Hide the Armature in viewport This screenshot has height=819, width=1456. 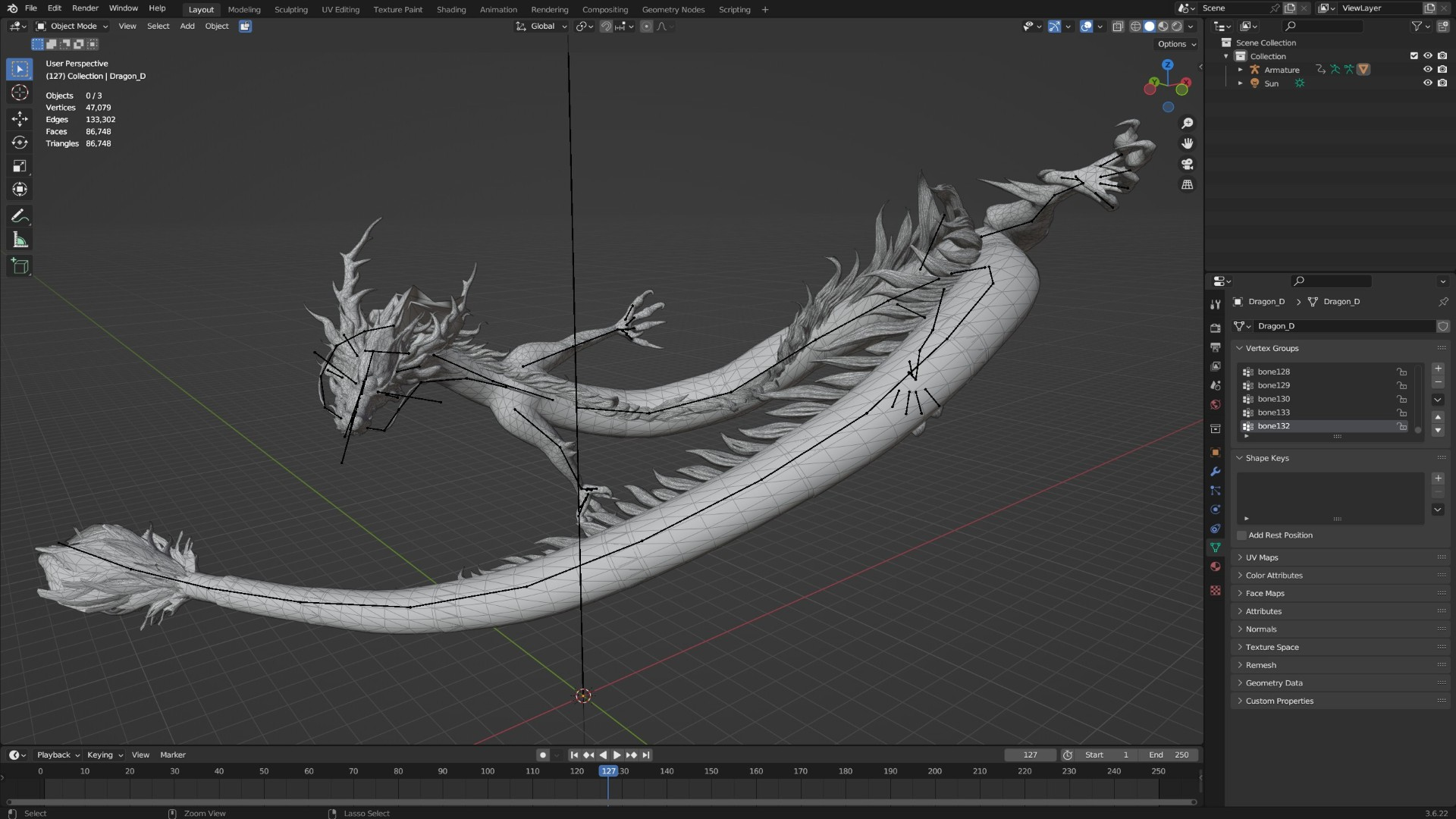pos(1428,70)
